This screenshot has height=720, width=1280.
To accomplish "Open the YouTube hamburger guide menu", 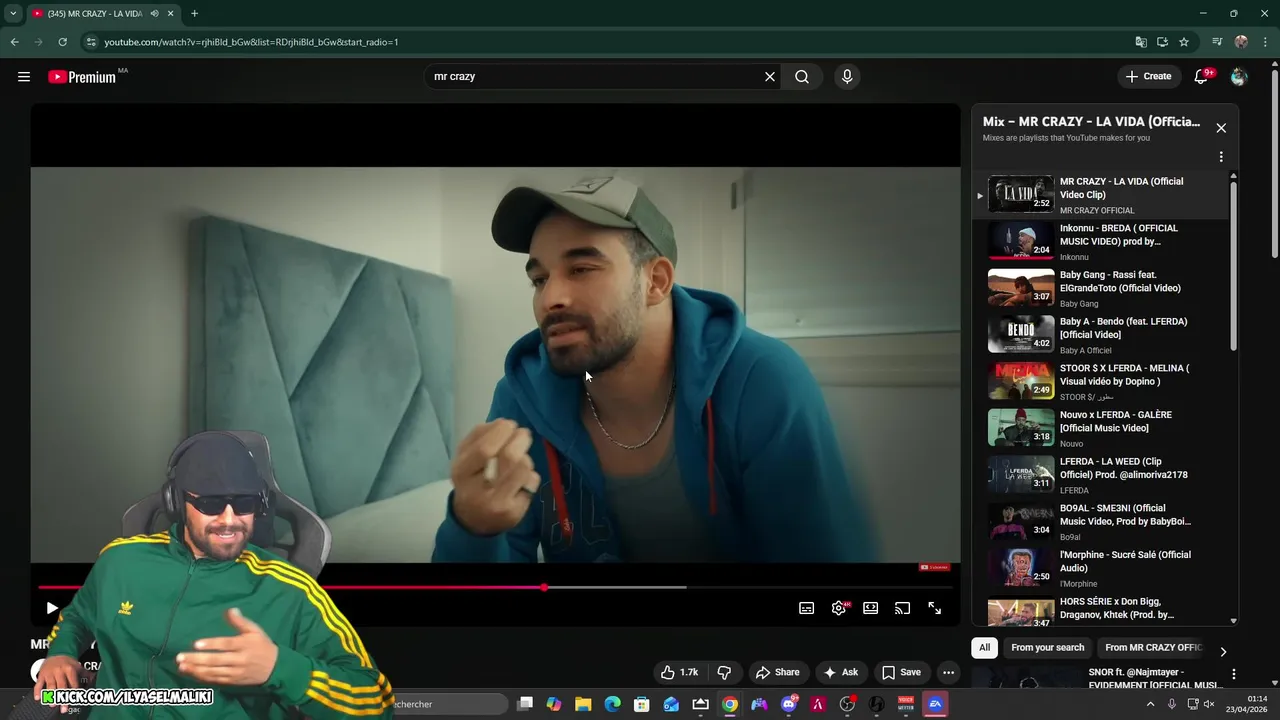I will (24, 77).
